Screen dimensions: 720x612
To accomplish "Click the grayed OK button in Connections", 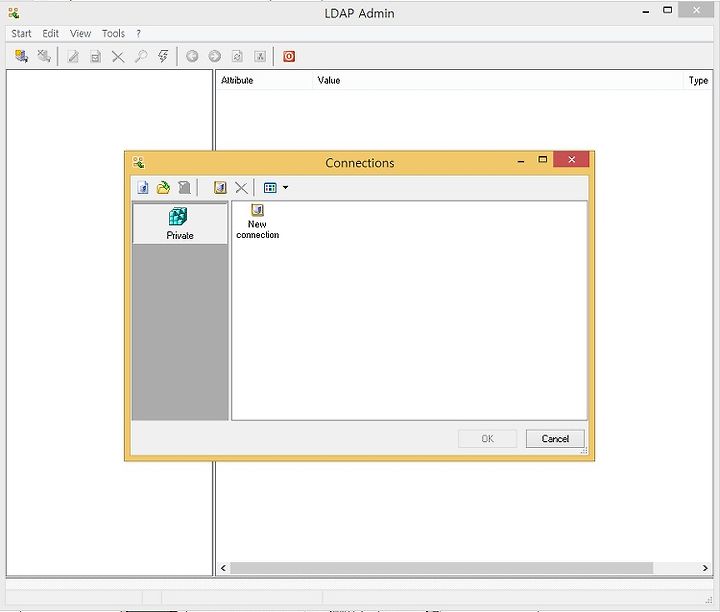I will [487, 438].
